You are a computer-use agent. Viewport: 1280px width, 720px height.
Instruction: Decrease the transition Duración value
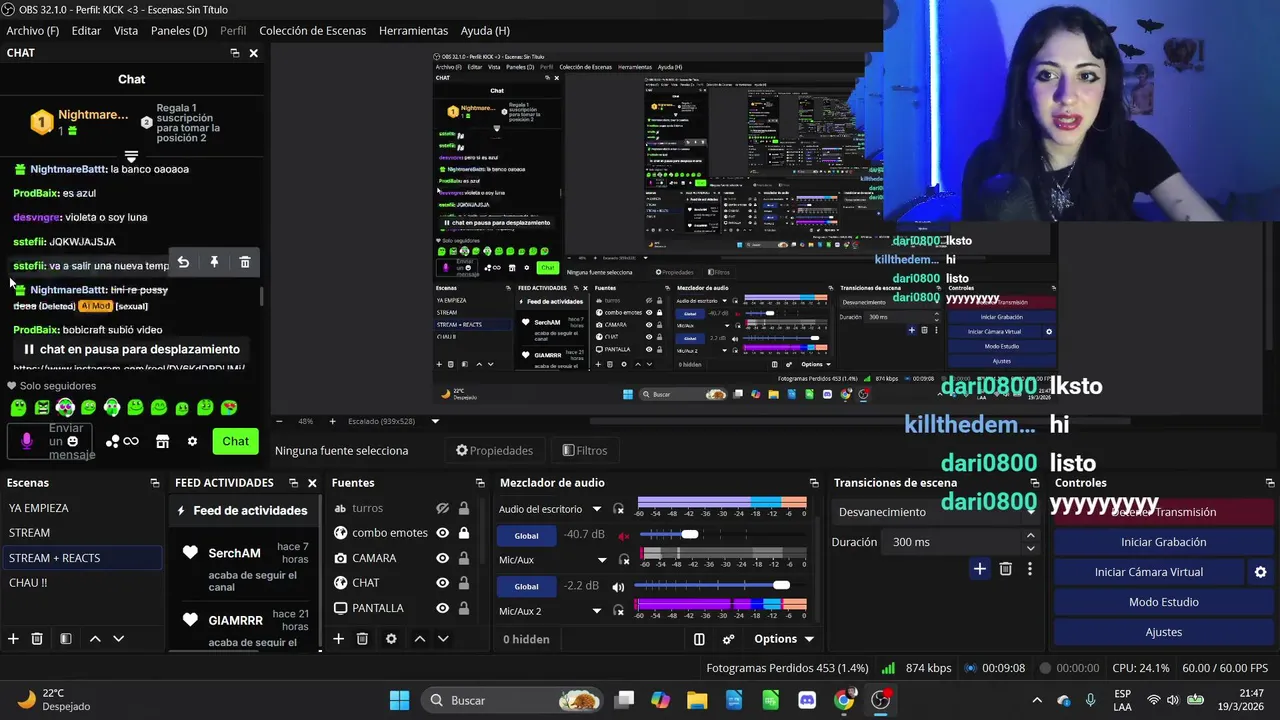tap(1030, 548)
